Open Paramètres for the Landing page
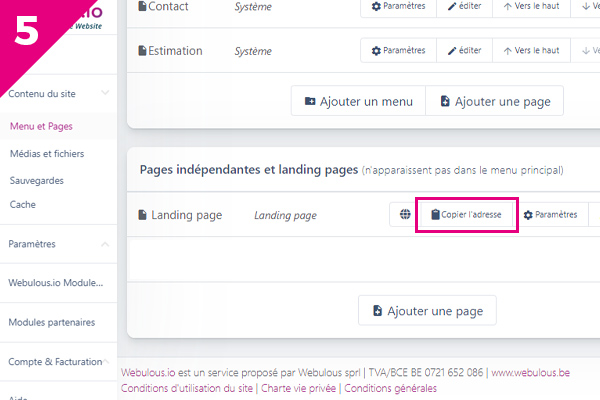 (x=550, y=215)
